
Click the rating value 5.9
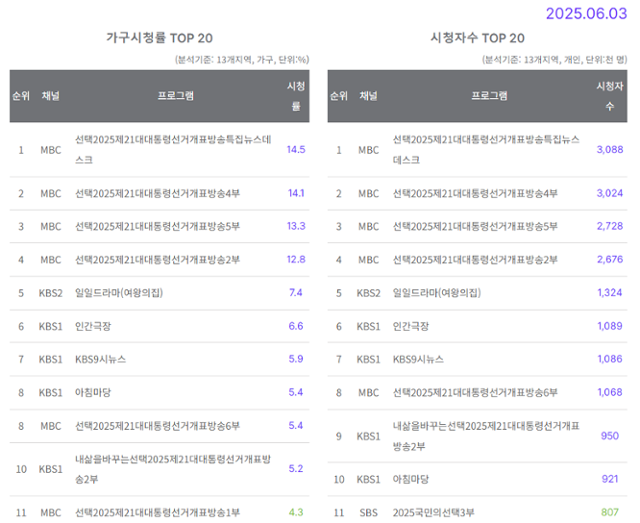click(x=296, y=359)
